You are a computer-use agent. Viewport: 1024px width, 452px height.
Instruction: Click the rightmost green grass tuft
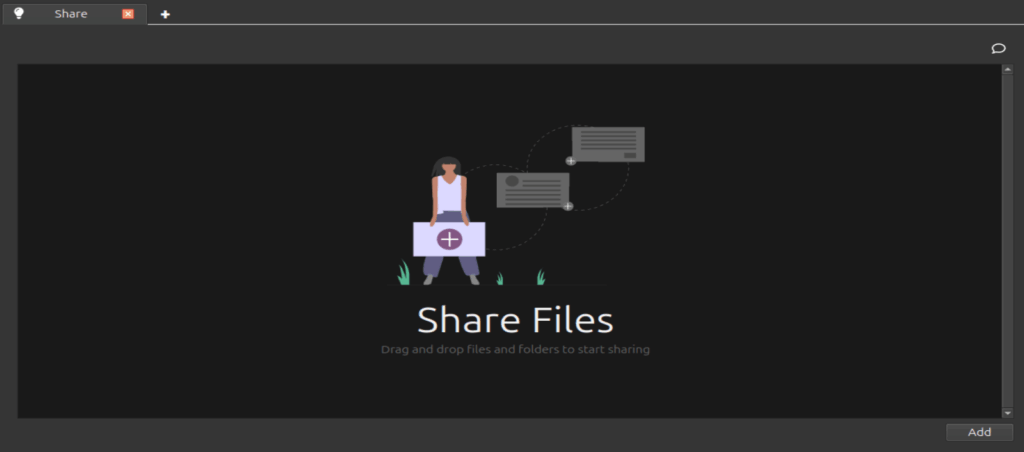pos(541,277)
